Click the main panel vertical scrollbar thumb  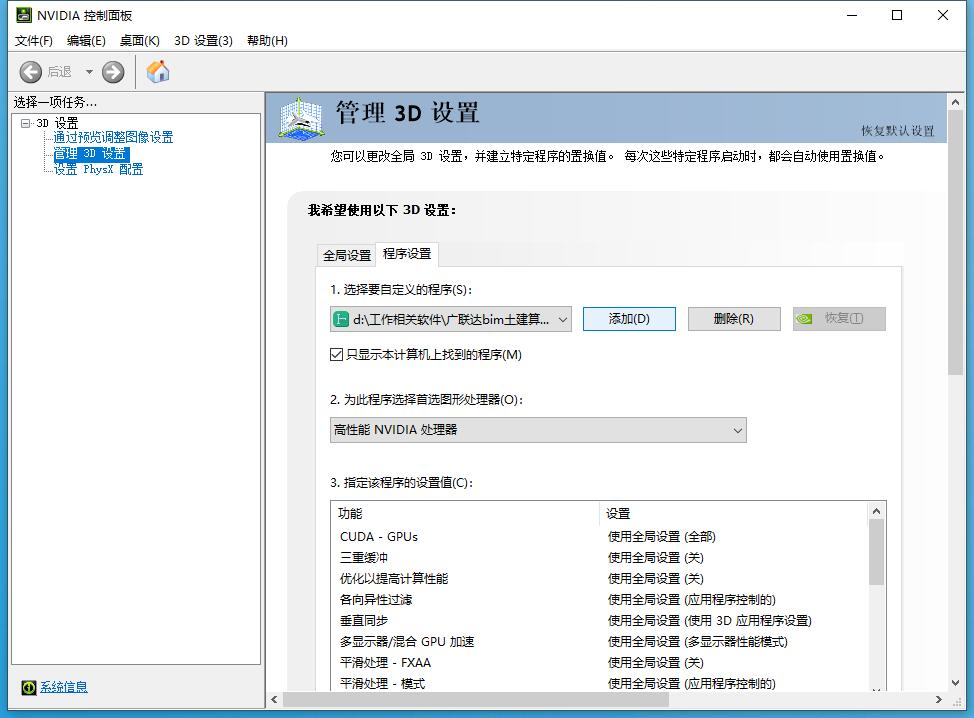(x=955, y=243)
